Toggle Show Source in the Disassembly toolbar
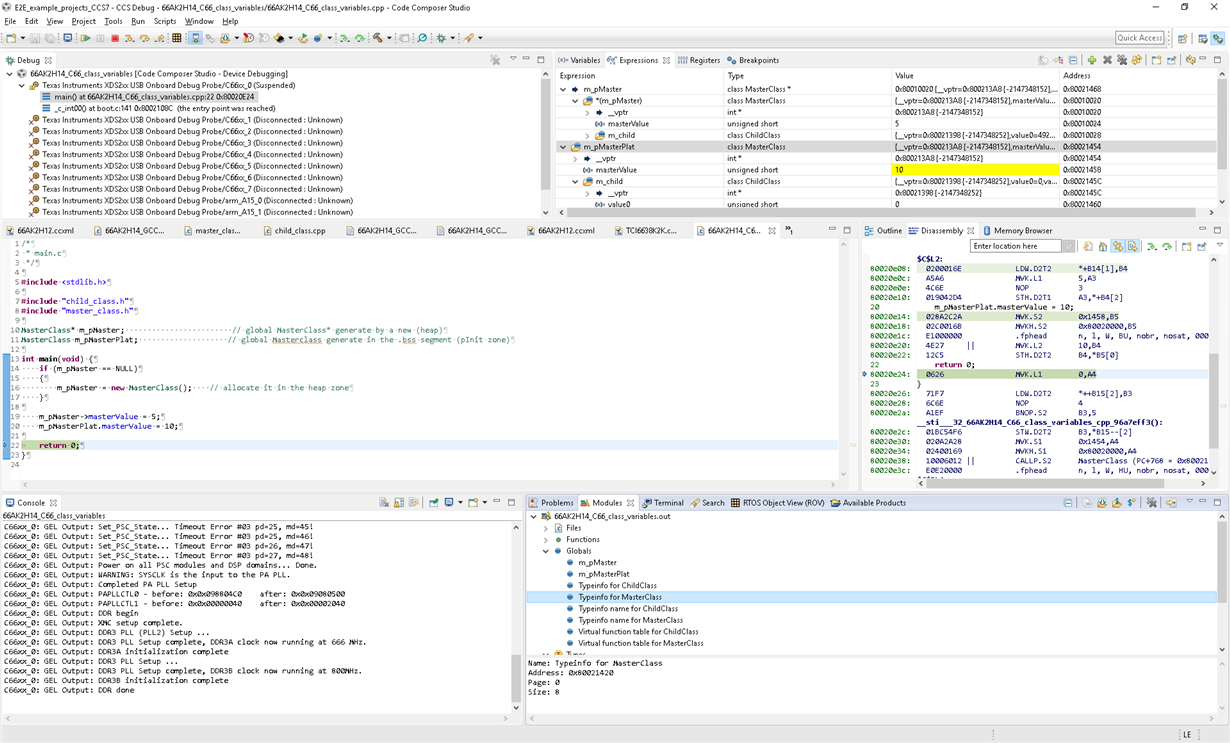1230x743 pixels. tap(1132, 246)
